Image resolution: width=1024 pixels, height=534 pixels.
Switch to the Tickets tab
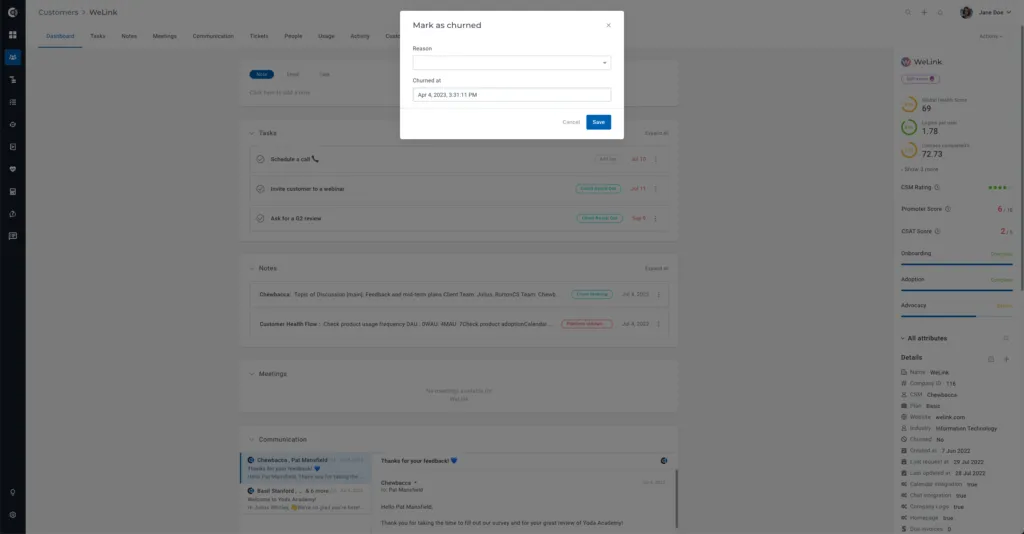click(x=259, y=37)
